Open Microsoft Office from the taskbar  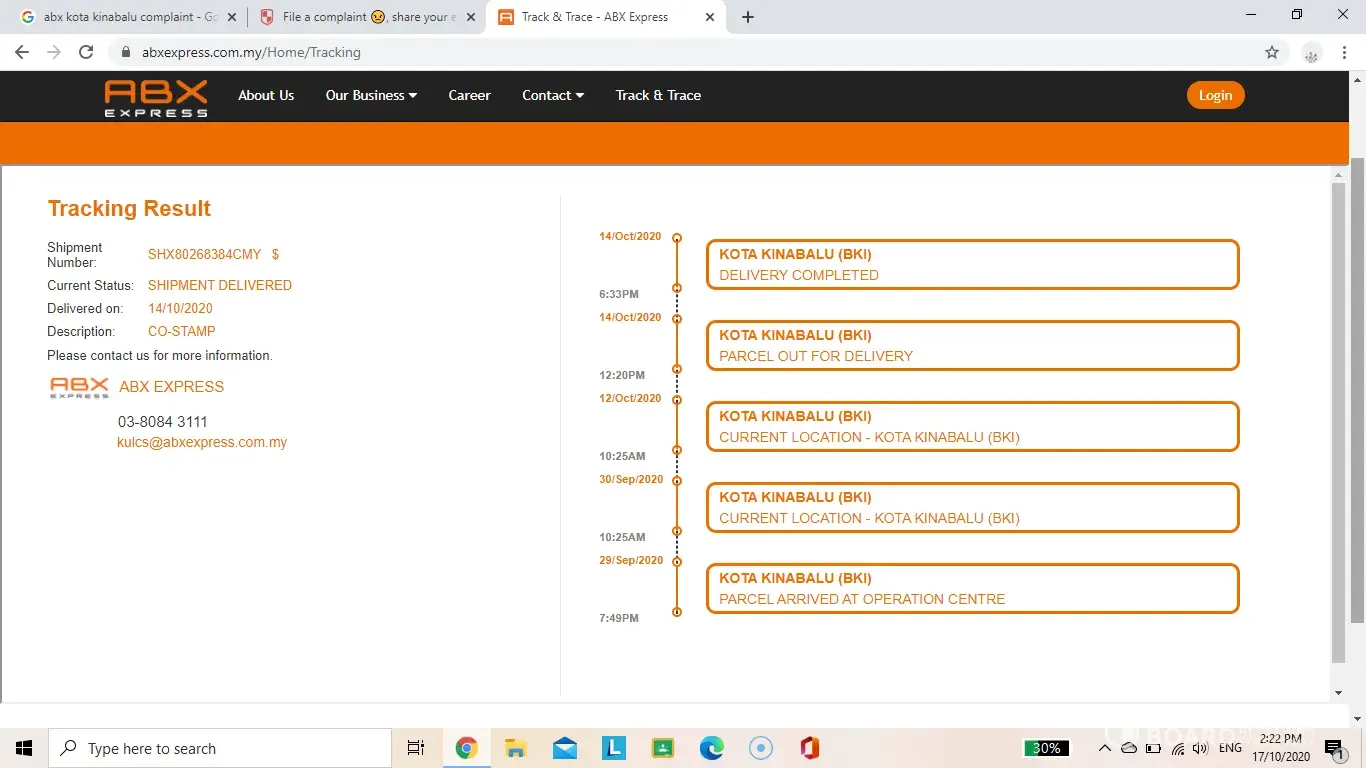click(809, 748)
